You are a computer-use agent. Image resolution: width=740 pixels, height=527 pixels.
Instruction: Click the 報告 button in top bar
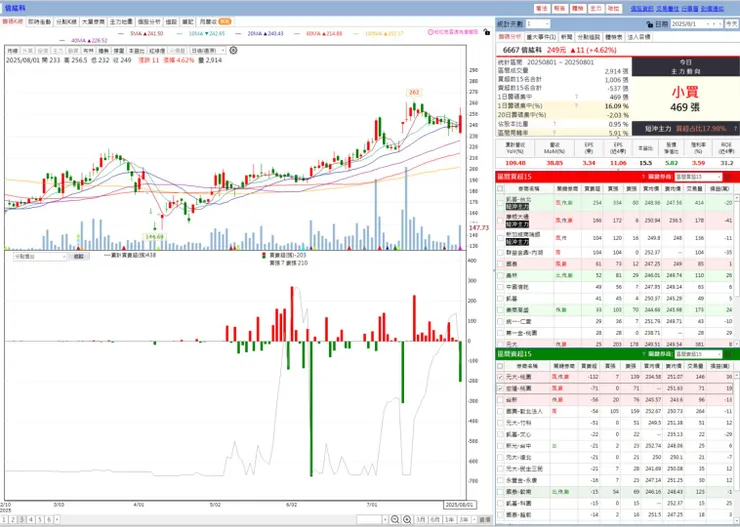click(x=560, y=8)
